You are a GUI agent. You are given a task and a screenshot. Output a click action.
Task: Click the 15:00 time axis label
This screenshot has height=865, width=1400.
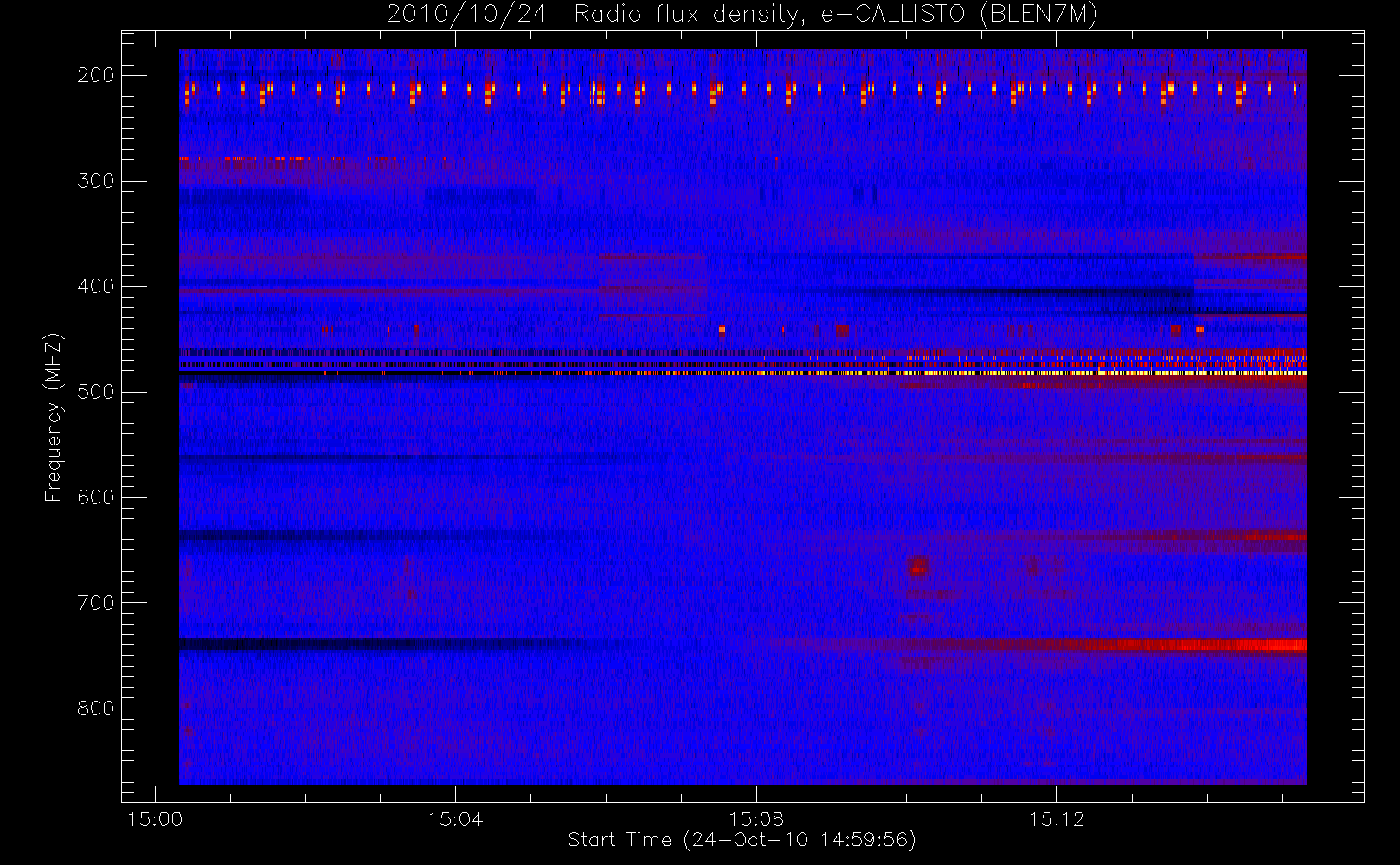(x=155, y=819)
